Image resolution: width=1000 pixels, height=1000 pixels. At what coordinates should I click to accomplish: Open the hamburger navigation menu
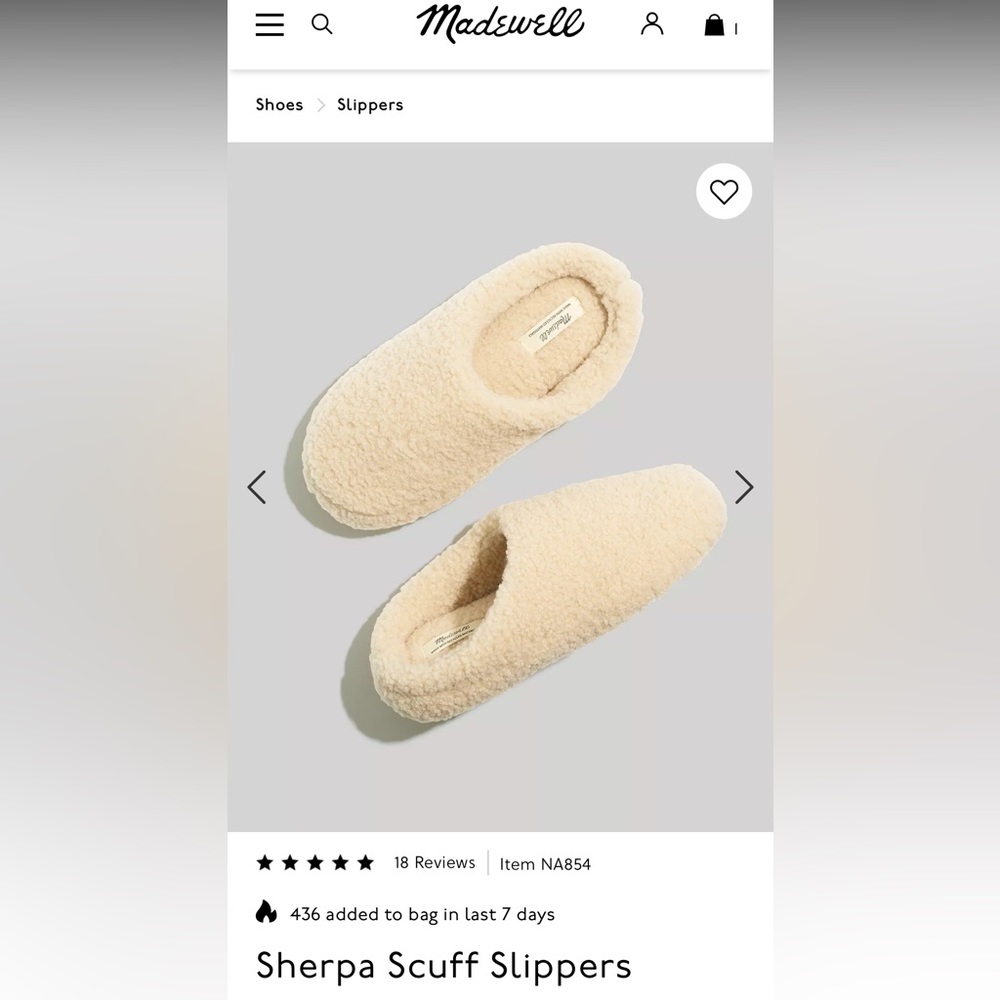[269, 25]
